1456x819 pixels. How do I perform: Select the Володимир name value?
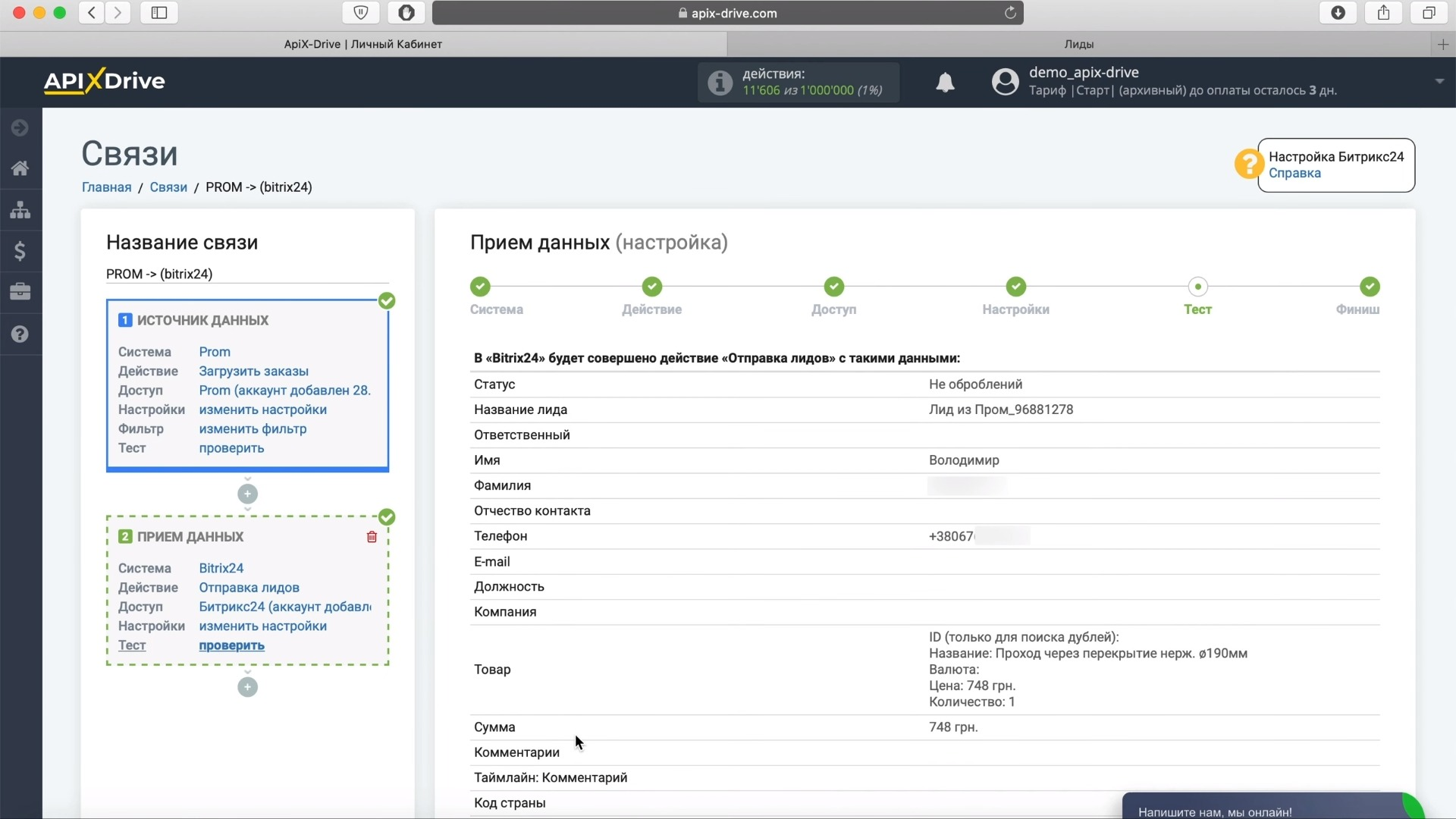(x=964, y=460)
